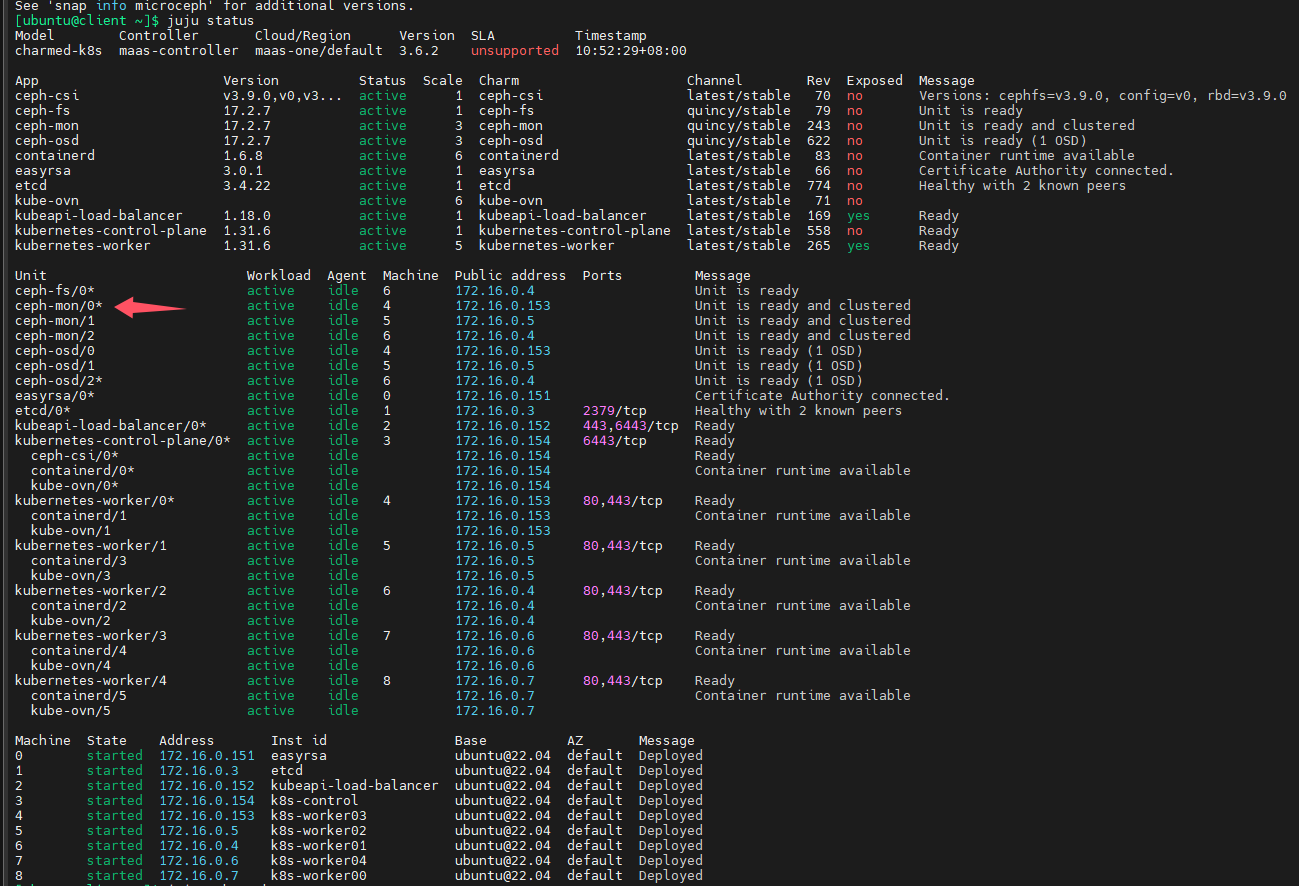Select the 'Ports' column header
Viewport: 1299px width, 886px height.
coord(603,276)
